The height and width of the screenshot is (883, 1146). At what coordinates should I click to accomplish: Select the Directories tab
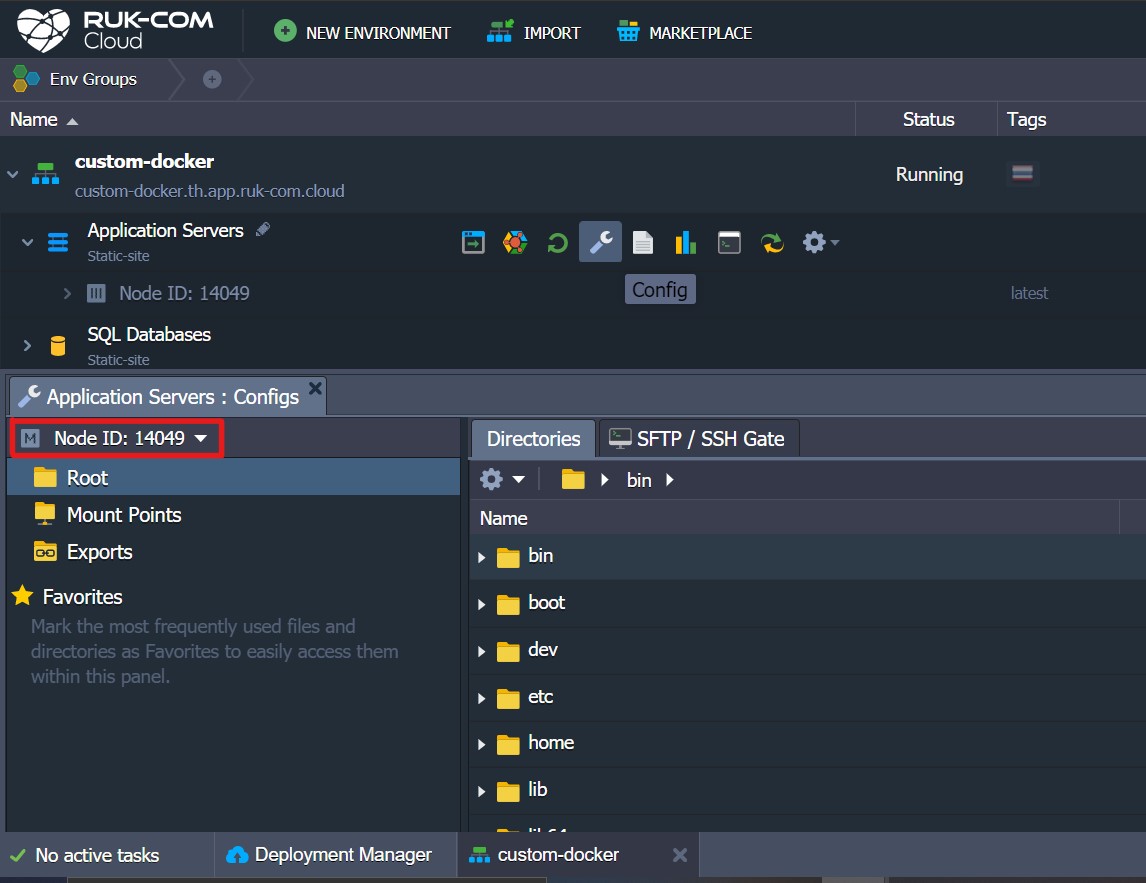pos(532,438)
